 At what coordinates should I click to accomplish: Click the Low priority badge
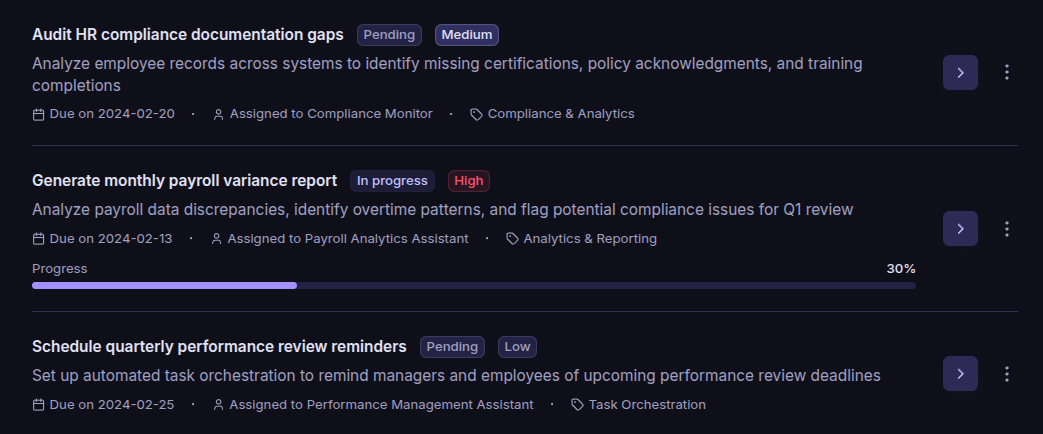(x=517, y=347)
